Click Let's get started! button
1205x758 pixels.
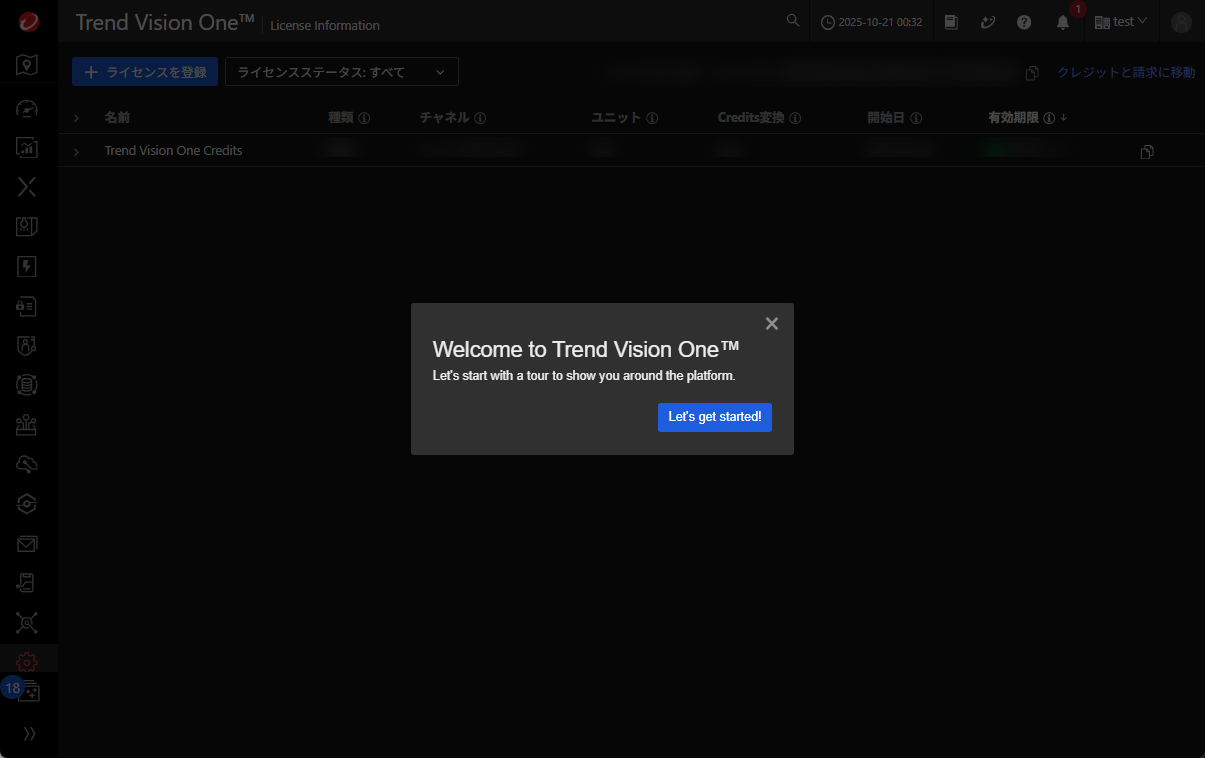click(715, 417)
